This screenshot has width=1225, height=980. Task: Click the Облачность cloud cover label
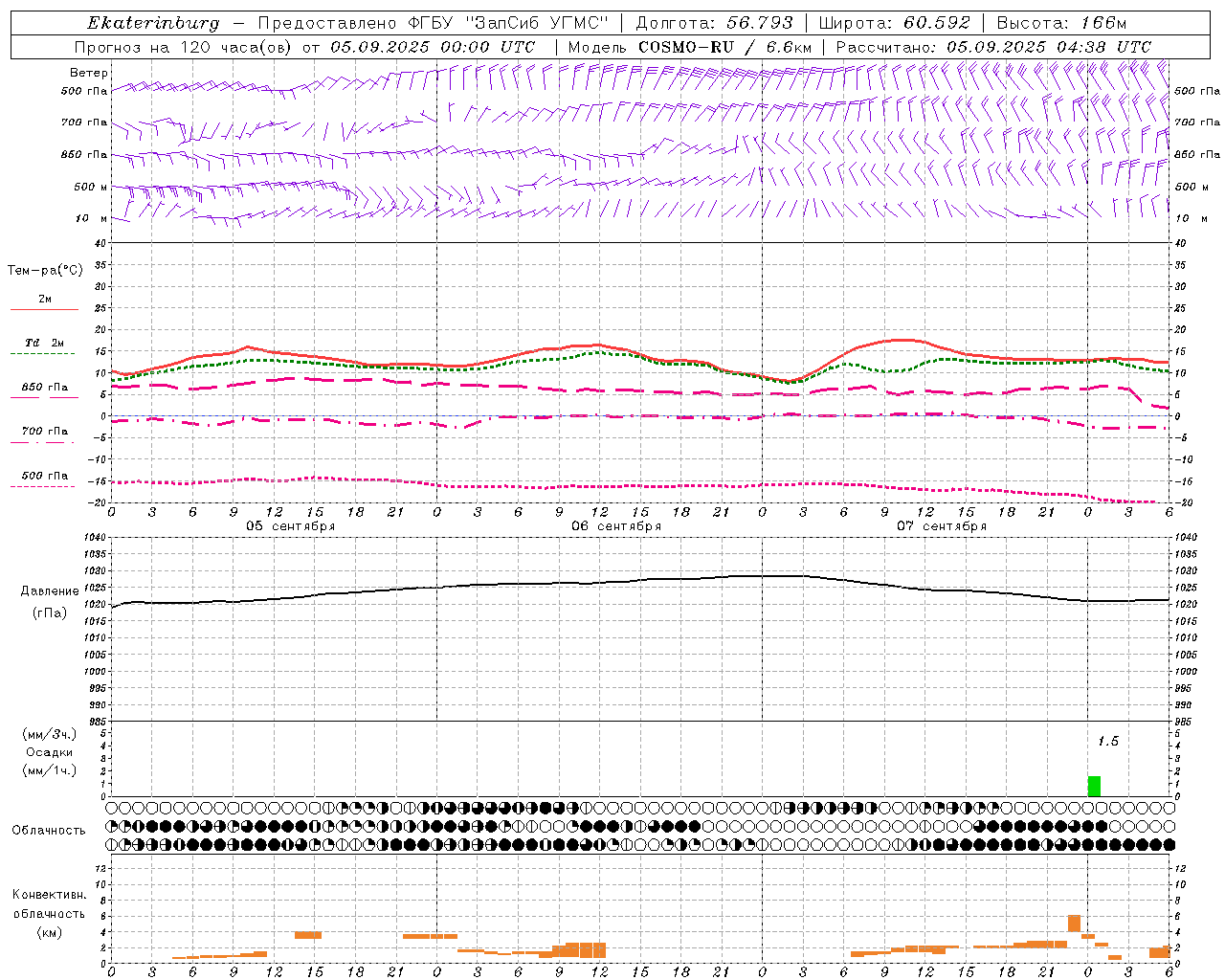(49, 831)
